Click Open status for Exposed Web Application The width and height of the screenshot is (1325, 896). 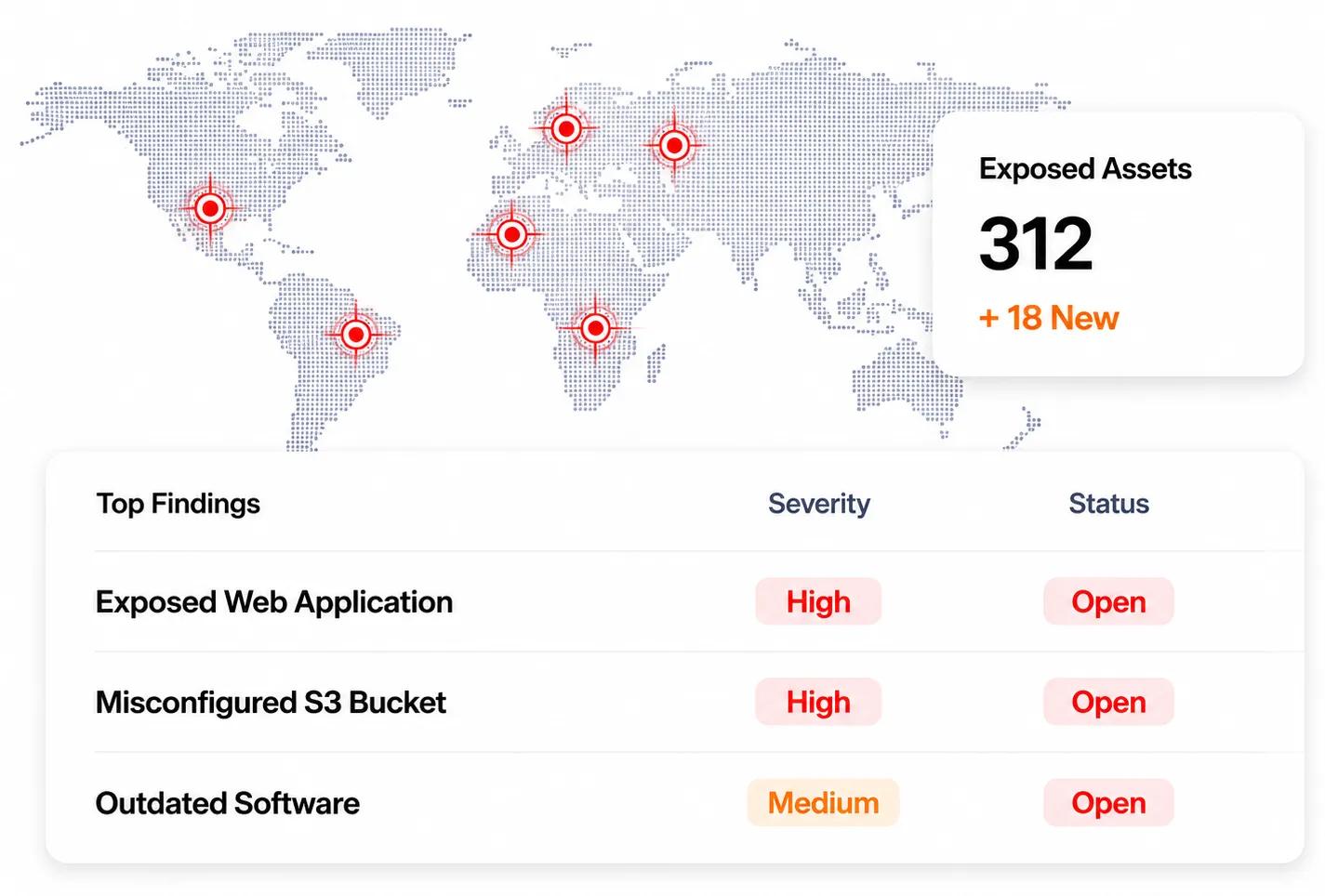point(1108,601)
